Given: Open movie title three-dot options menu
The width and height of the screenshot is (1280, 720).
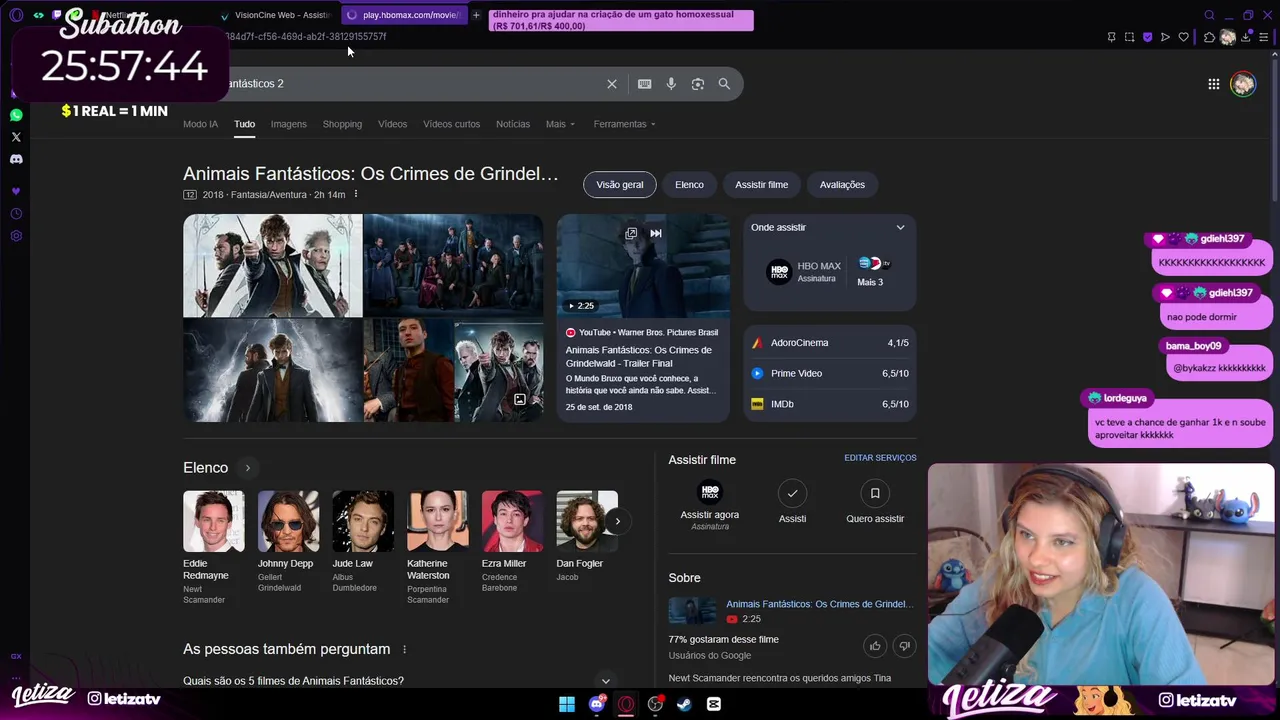Looking at the screenshot, I should tap(356, 194).
